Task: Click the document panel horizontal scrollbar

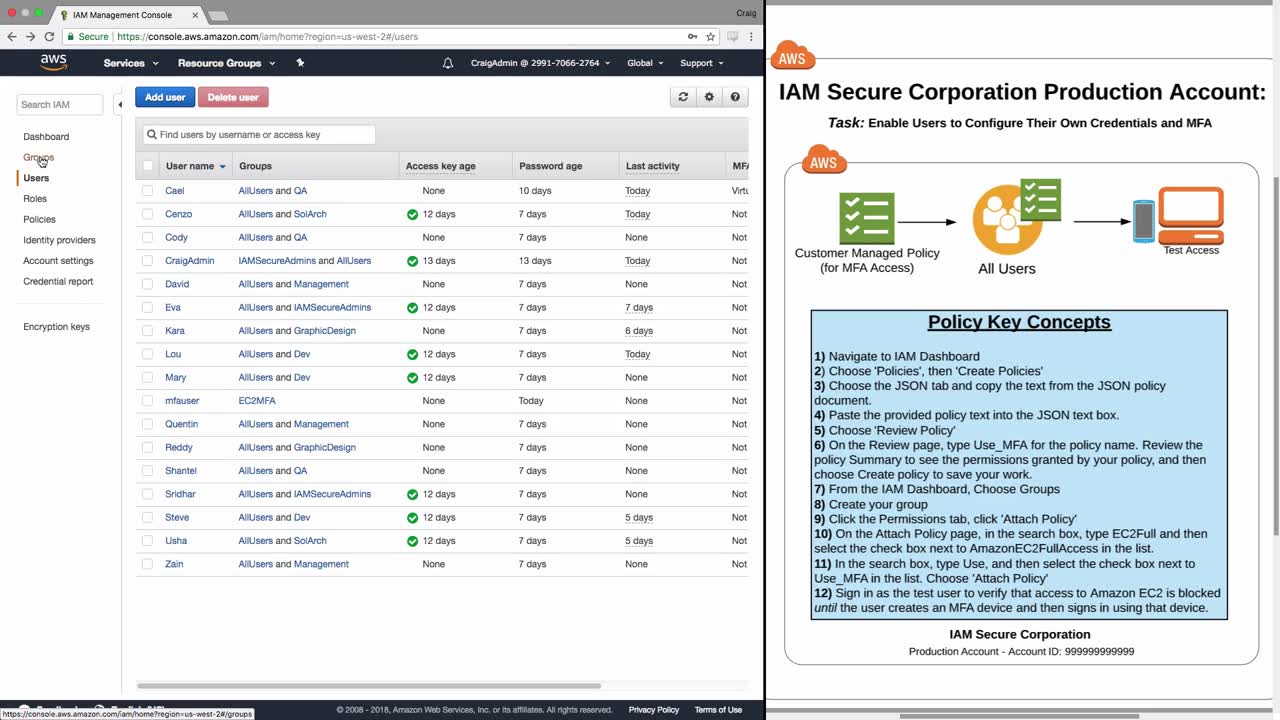Action: coord(1019,716)
